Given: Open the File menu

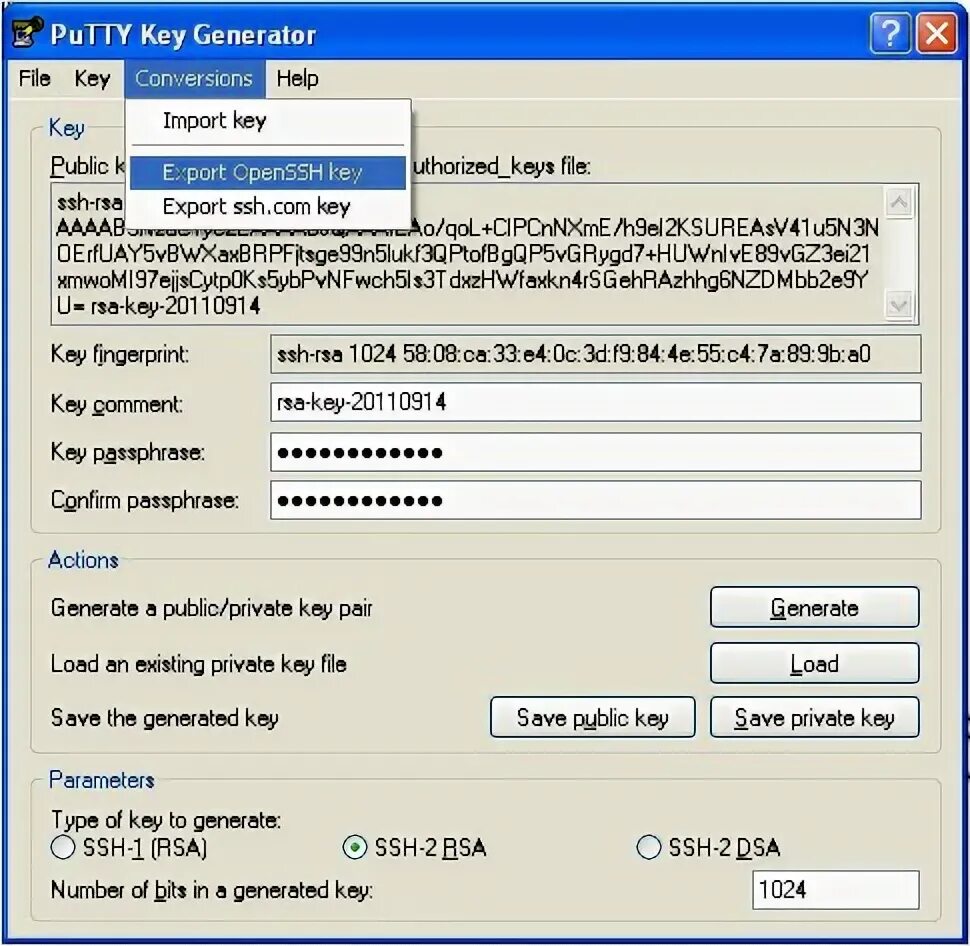Looking at the screenshot, I should (35, 79).
